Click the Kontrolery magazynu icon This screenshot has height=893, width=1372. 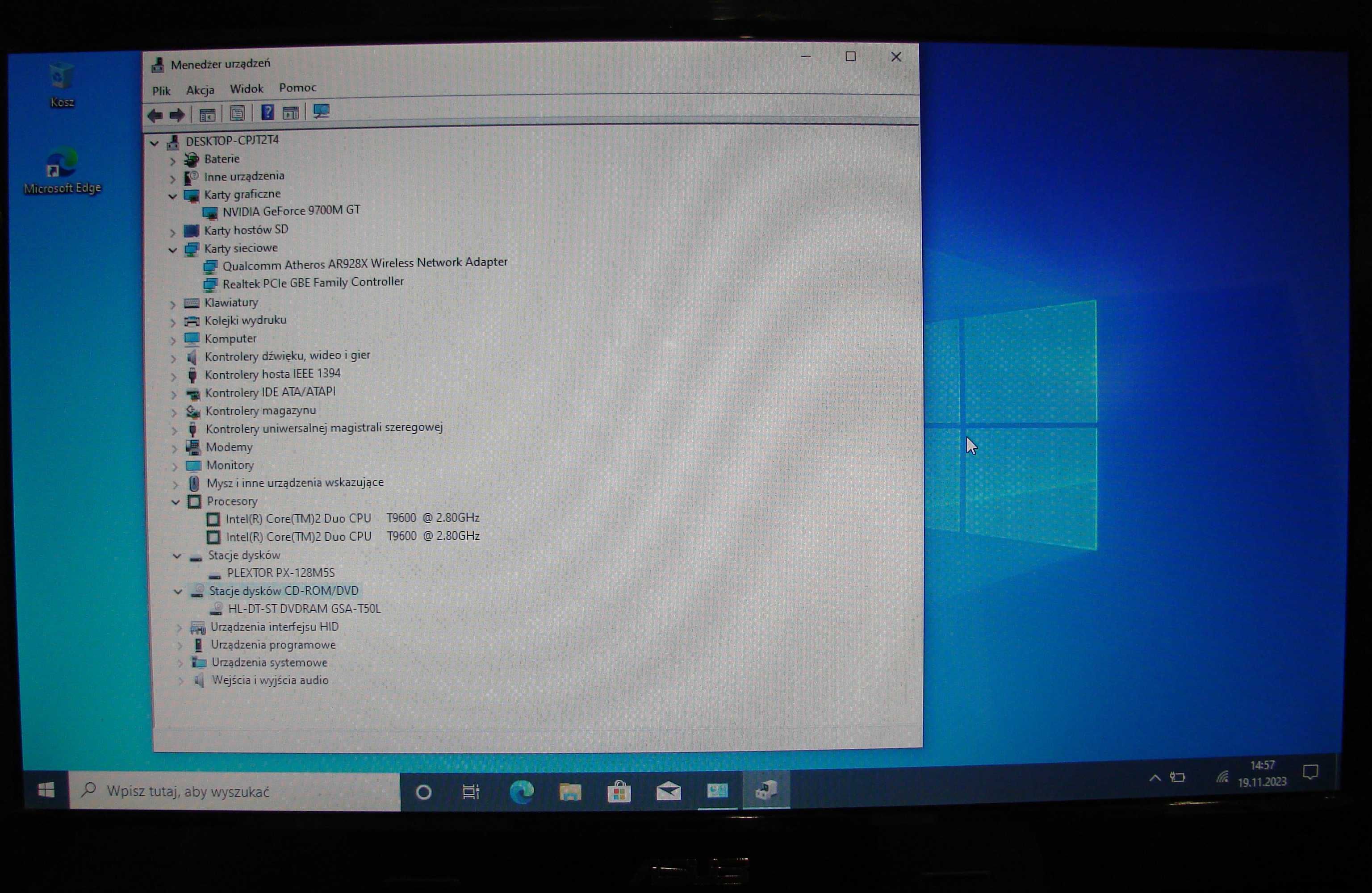click(192, 412)
